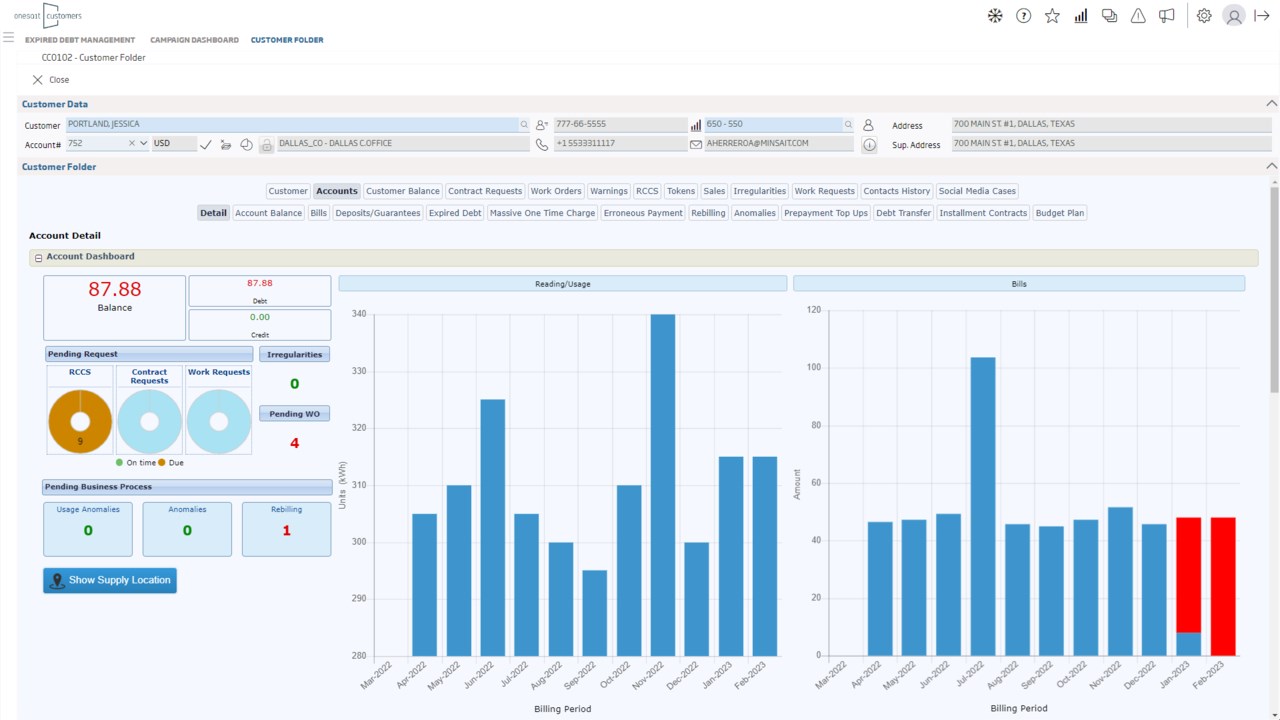
Task: Click the logout arrow icon
Action: tap(1262, 16)
